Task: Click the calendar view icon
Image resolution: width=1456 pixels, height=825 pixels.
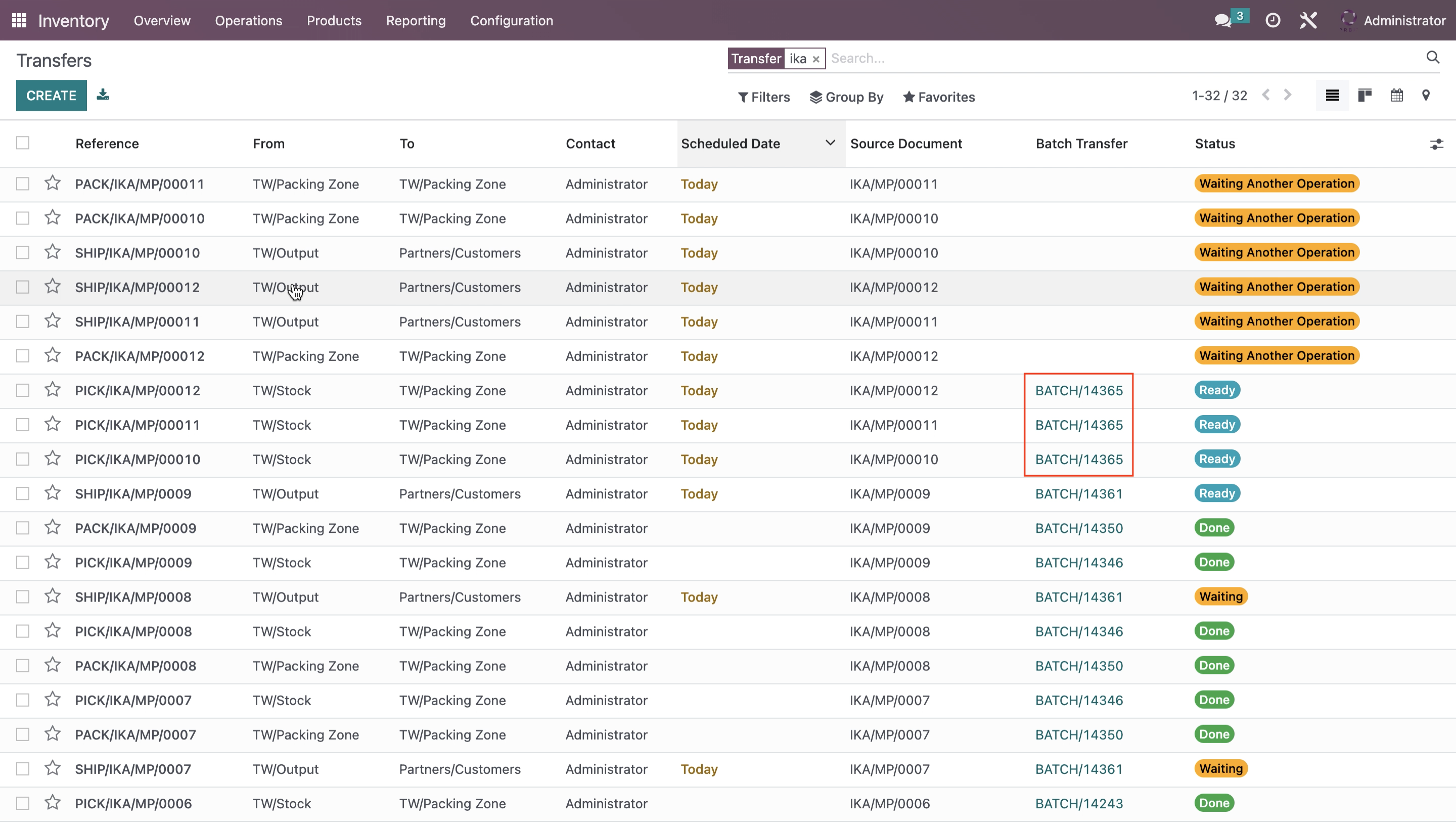Action: pyautogui.click(x=1398, y=96)
